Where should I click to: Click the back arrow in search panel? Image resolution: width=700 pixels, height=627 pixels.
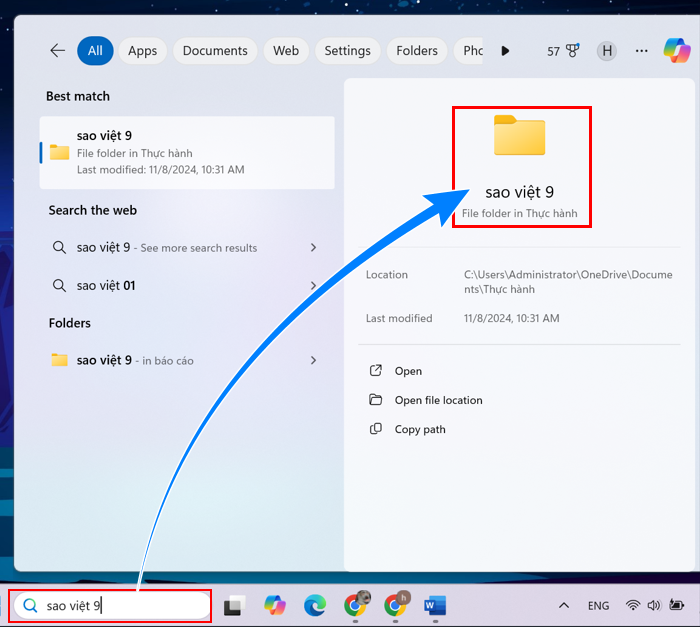pyautogui.click(x=58, y=50)
